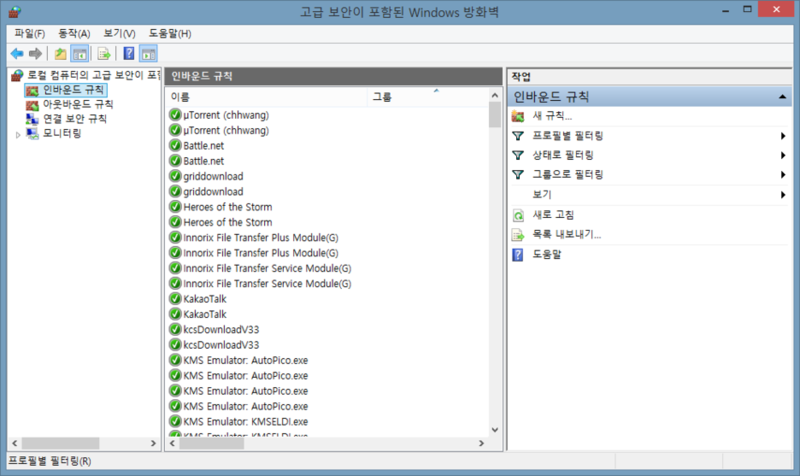800x476 pixels.
Task: Click the green check icon of first KakaoTalk rule
Action: pyautogui.click(x=175, y=298)
